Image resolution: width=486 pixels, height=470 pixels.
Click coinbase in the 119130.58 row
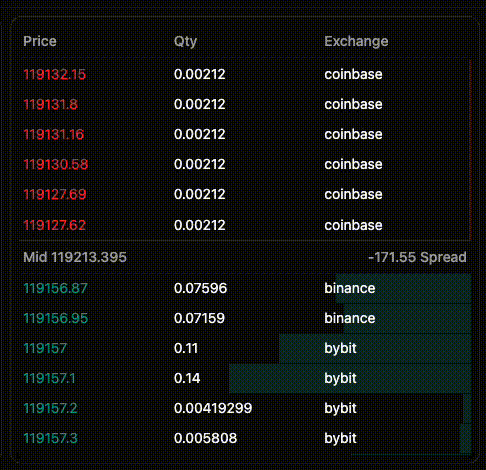click(353, 164)
